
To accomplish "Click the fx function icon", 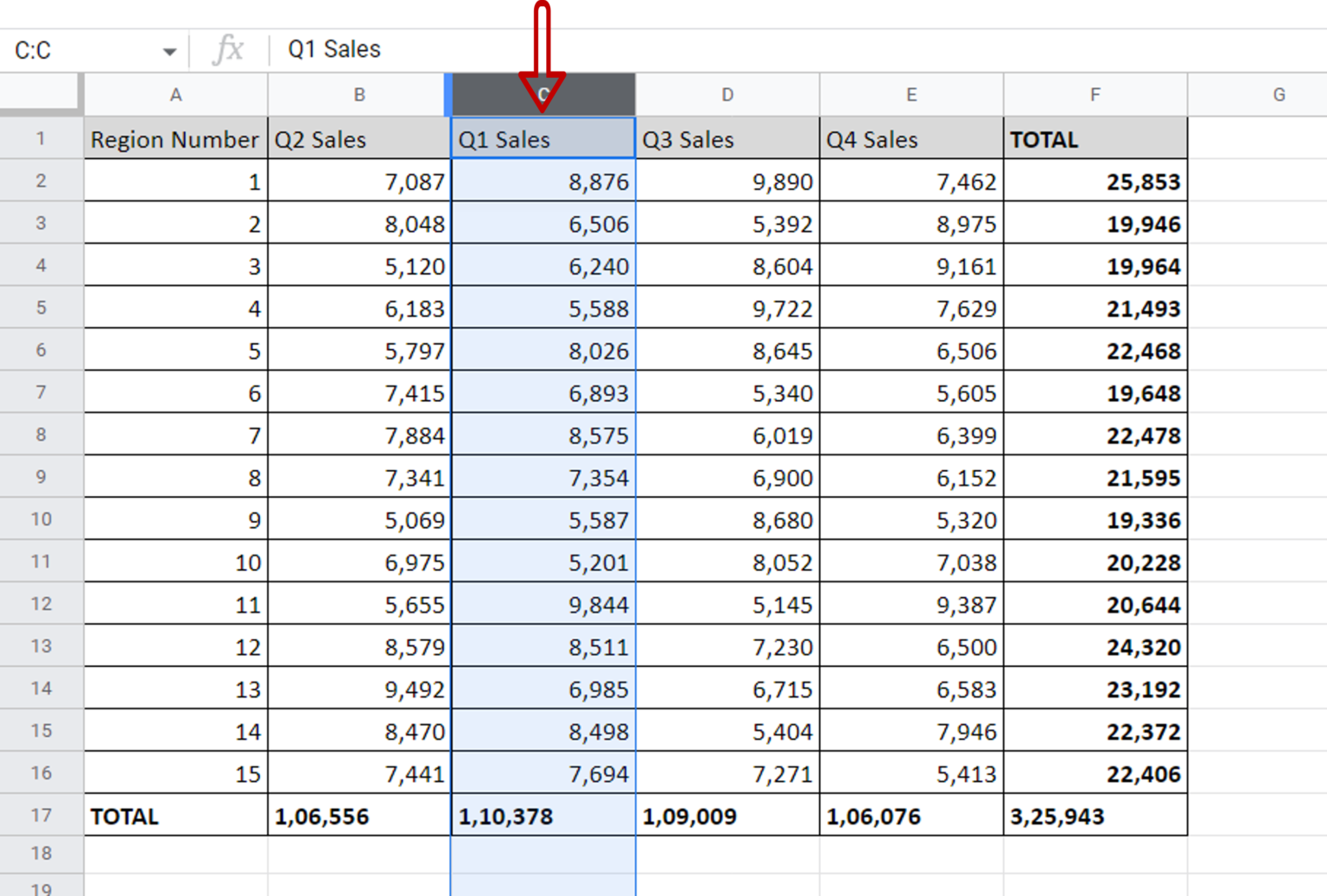I will 228,50.
